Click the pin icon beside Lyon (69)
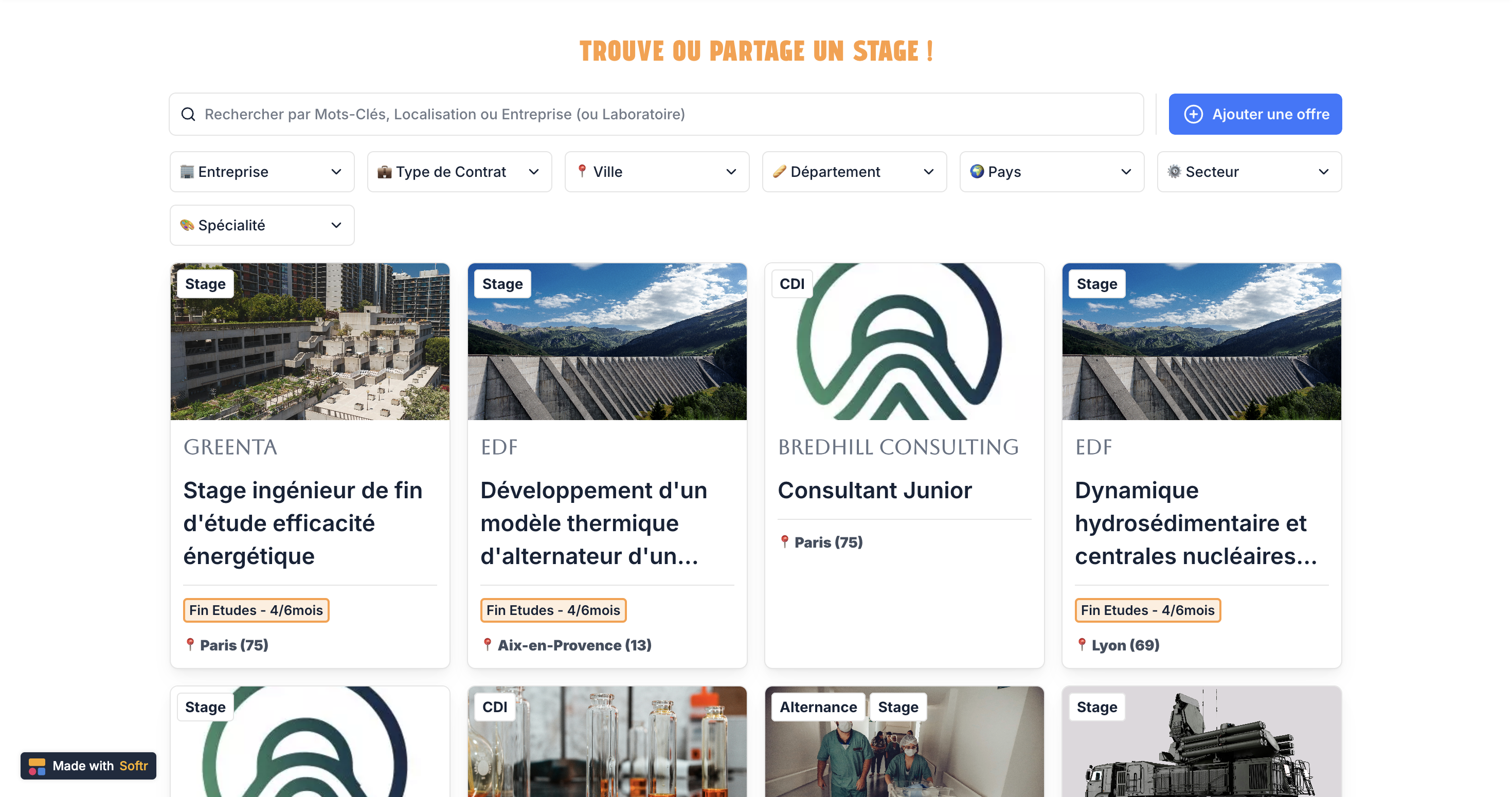1512x797 pixels. [x=1082, y=644]
